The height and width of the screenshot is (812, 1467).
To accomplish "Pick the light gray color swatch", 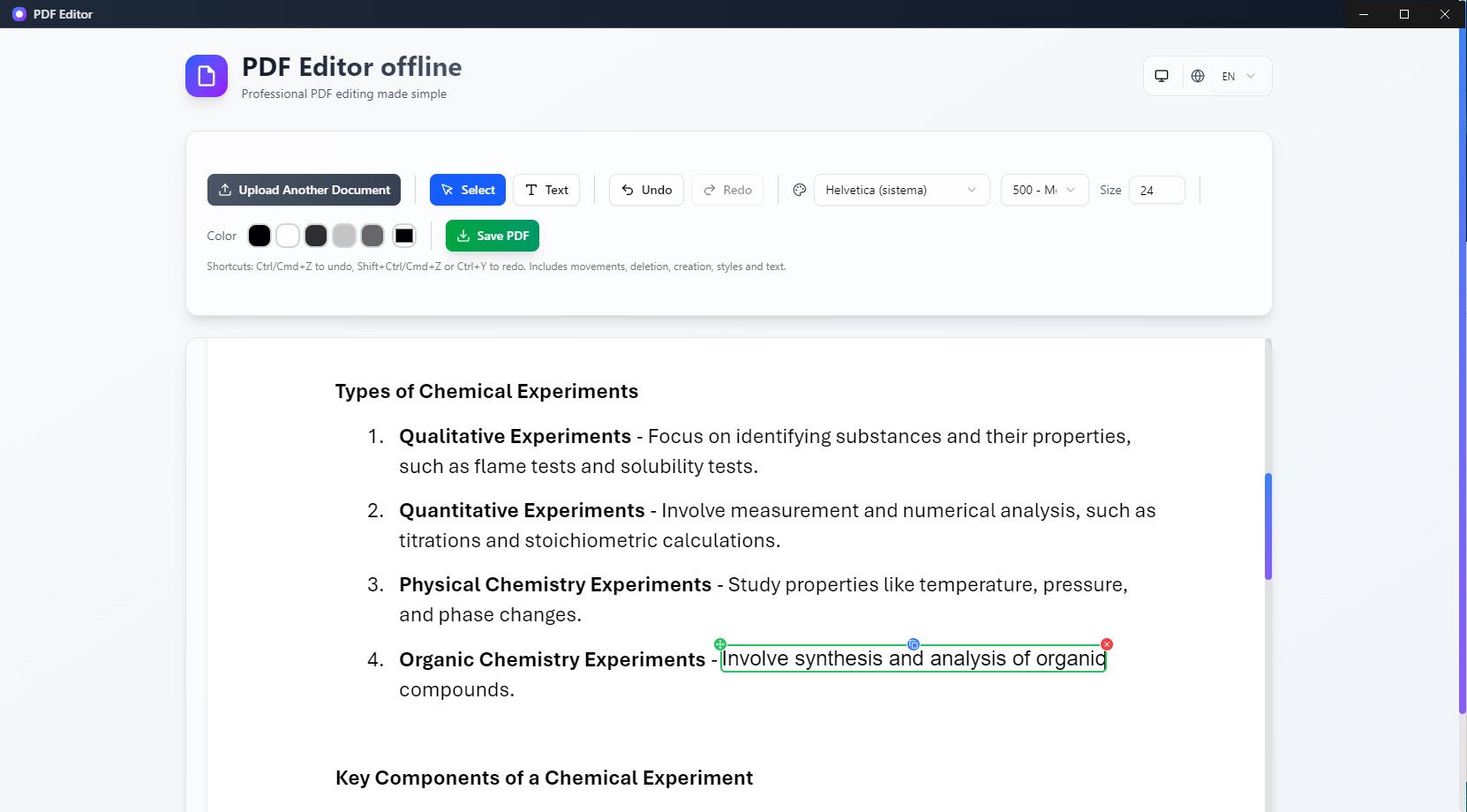I will [x=344, y=236].
